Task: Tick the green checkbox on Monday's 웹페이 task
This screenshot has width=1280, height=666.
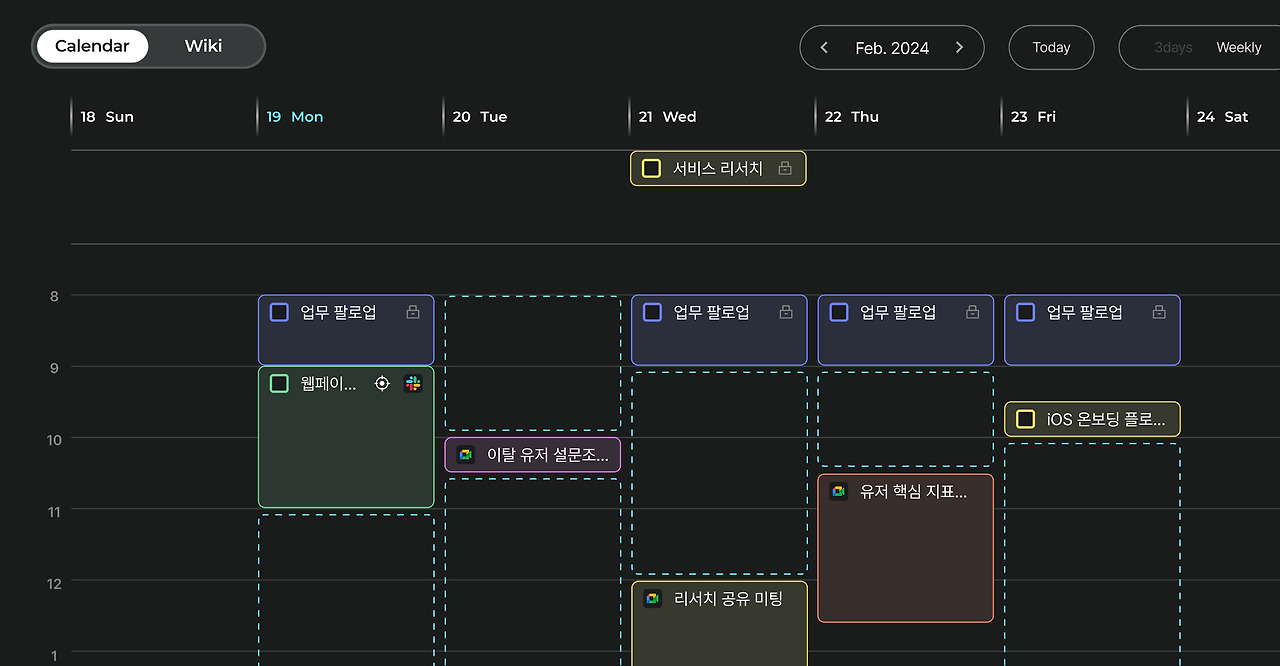Action: tap(279, 384)
